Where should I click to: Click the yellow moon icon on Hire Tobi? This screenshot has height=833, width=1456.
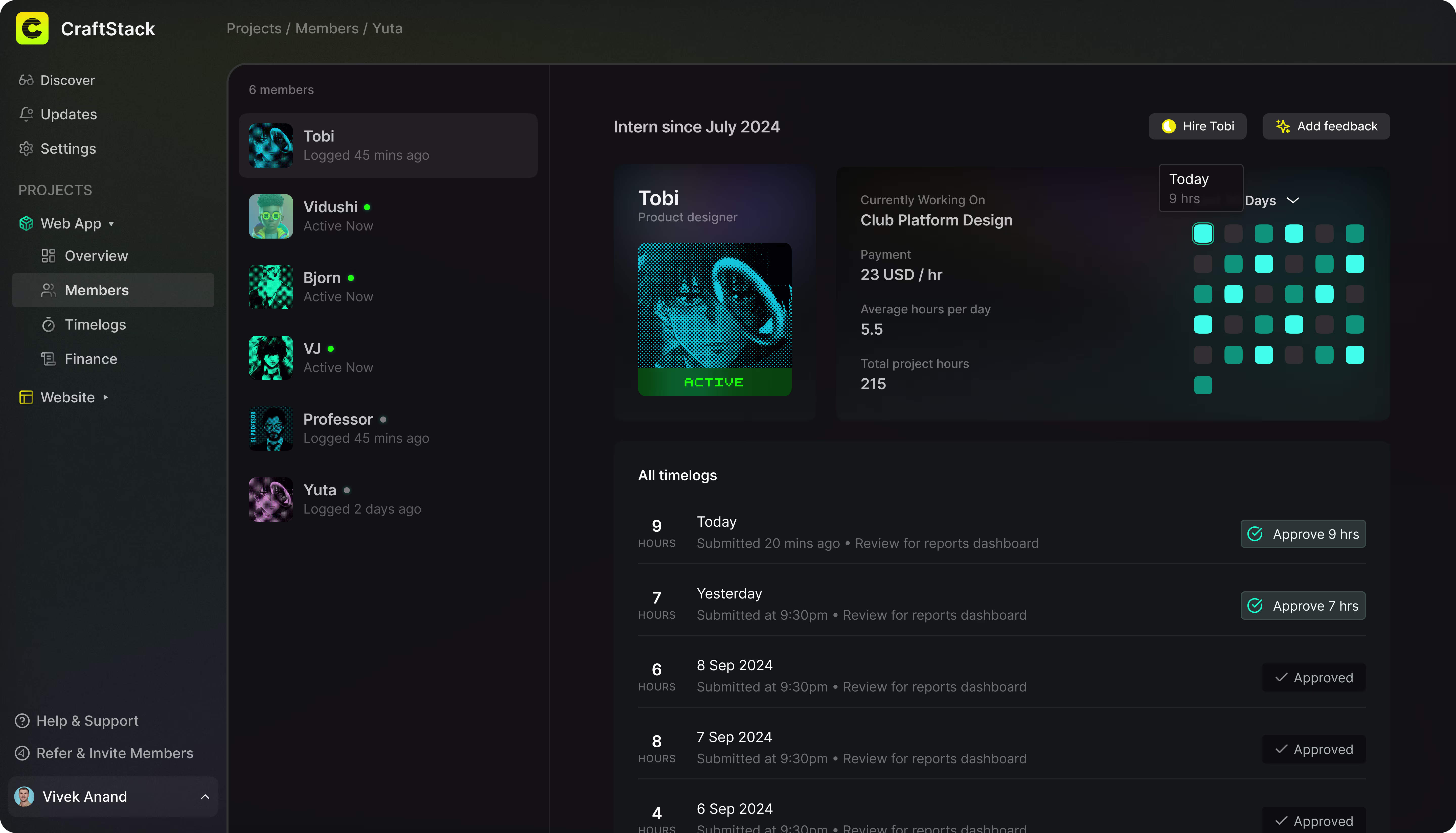[1168, 126]
